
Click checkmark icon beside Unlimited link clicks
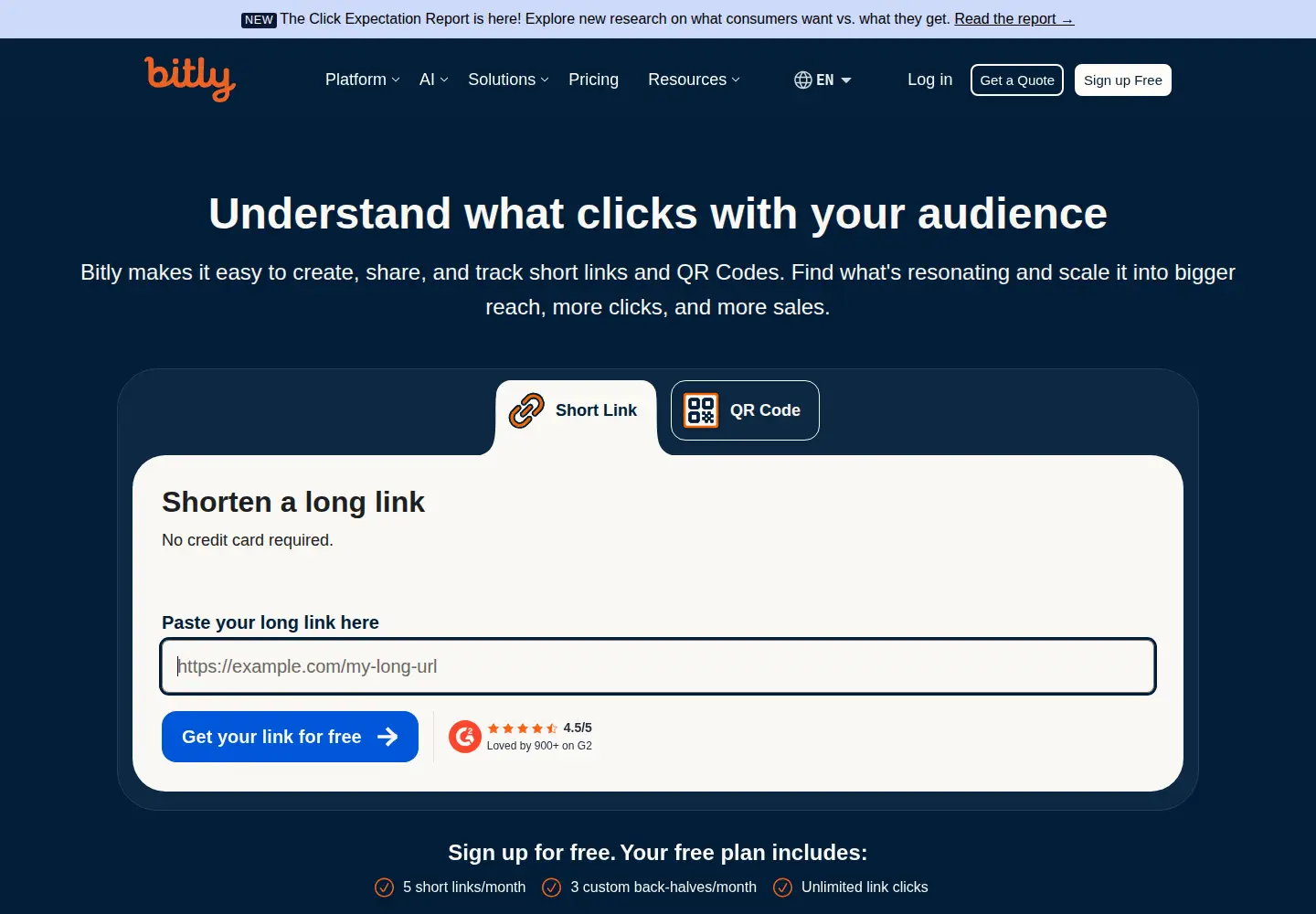[x=783, y=887]
